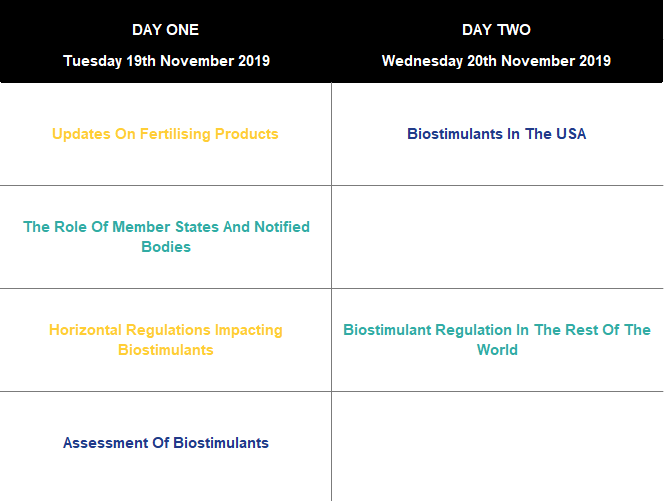View the Assessment Of Biostimulants session
This screenshot has height=501, width=664.
click(166, 443)
